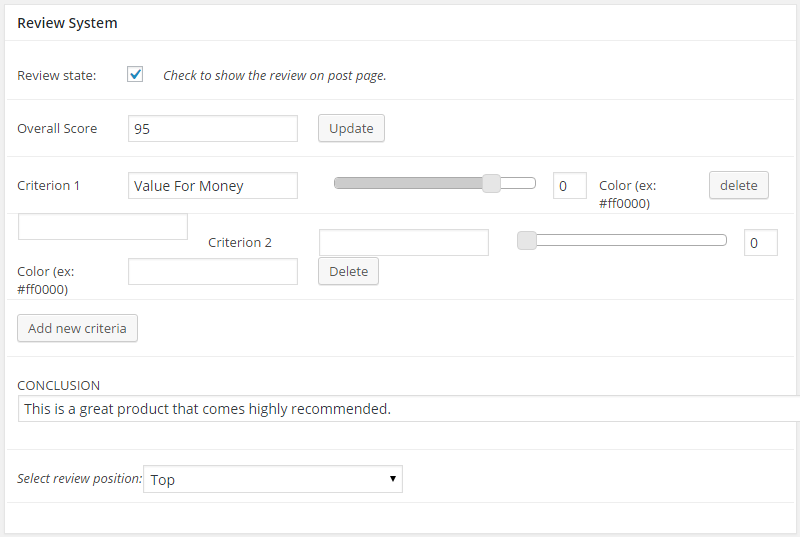Click the empty color field left of Criterion 2 label

[x=103, y=227]
